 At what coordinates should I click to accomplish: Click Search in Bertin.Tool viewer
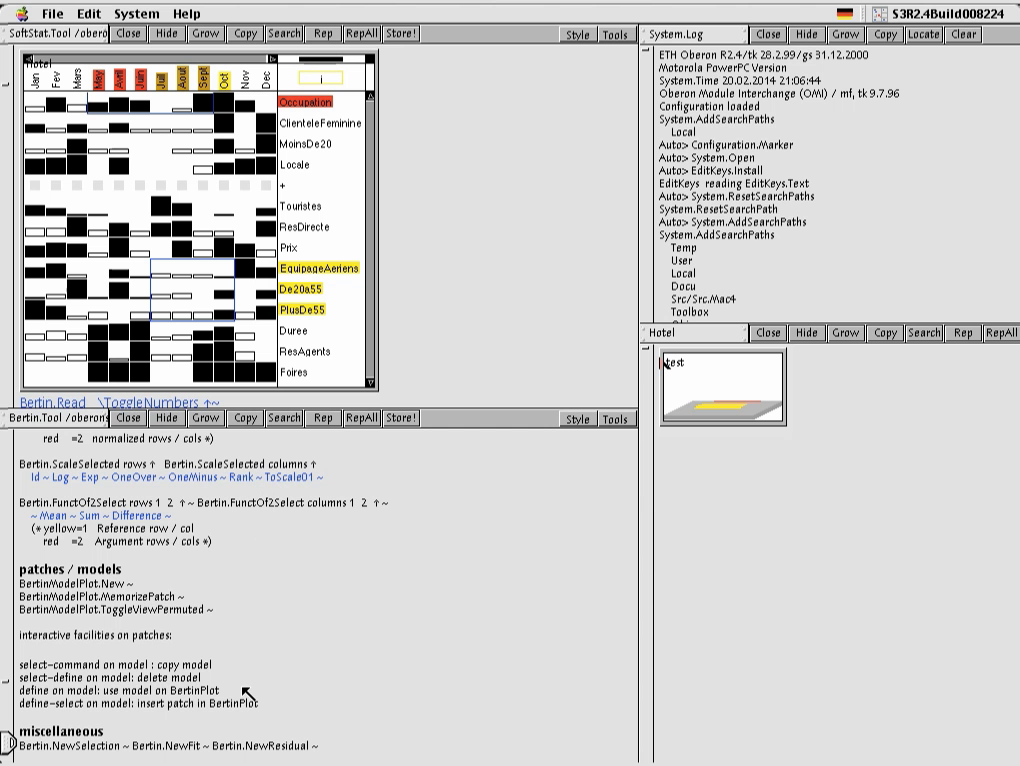pos(284,418)
